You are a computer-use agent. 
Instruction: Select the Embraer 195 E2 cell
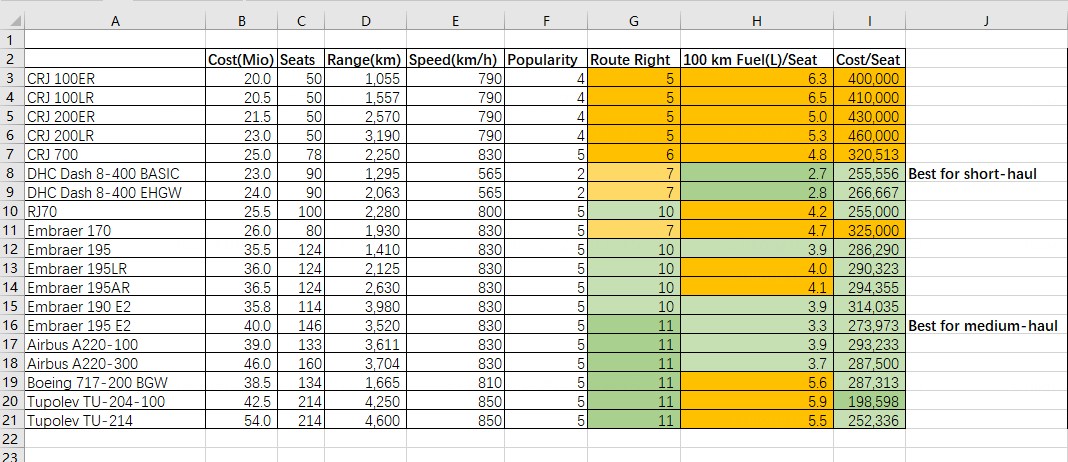(x=115, y=326)
